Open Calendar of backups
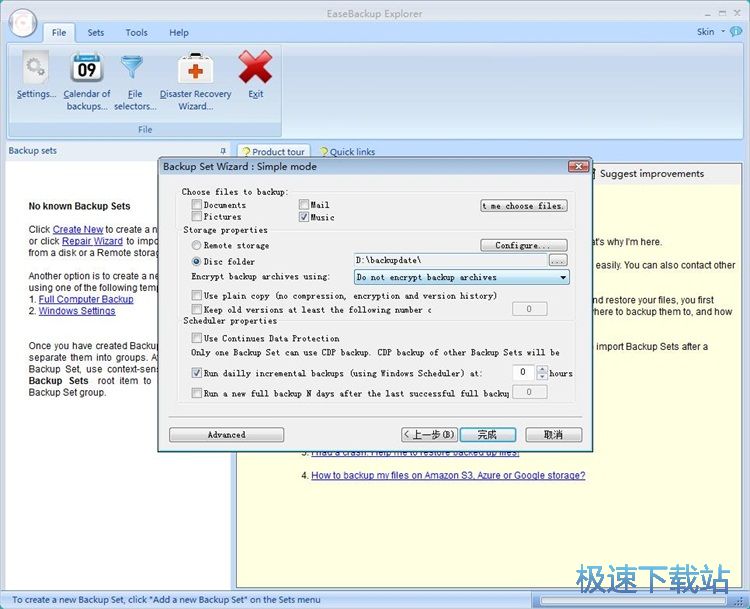The image size is (750, 609). (87, 81)
